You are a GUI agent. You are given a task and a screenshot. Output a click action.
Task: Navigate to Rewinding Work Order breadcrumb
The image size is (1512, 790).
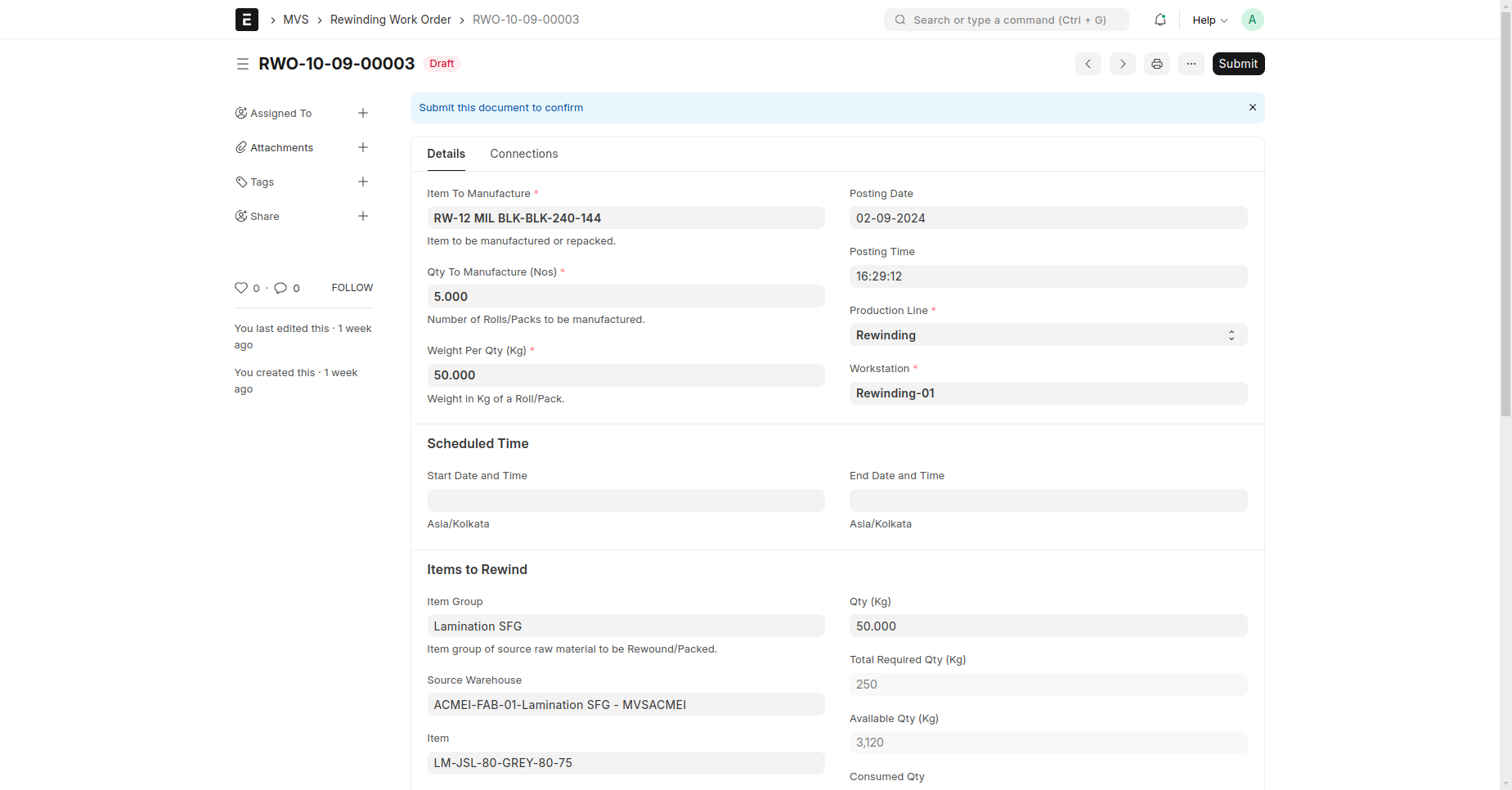pos(390,20)
